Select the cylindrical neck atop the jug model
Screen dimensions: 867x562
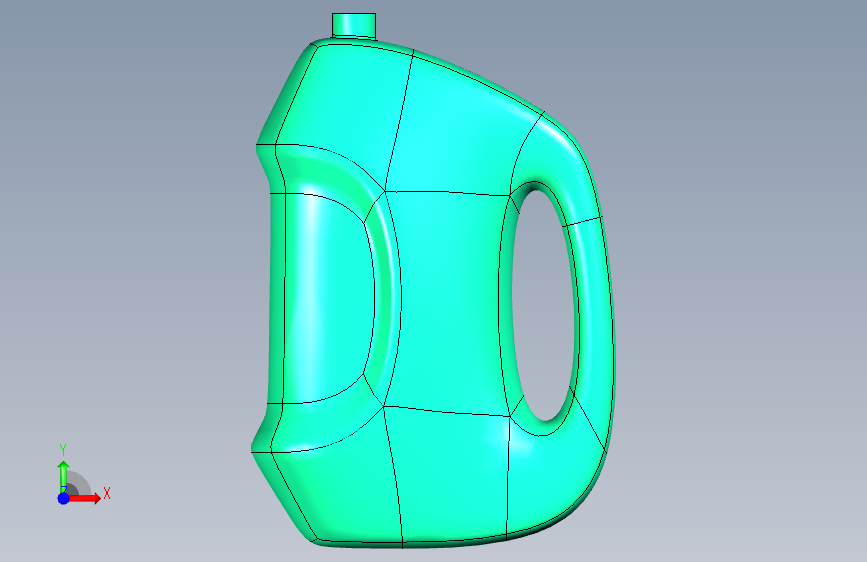[354, 25]
